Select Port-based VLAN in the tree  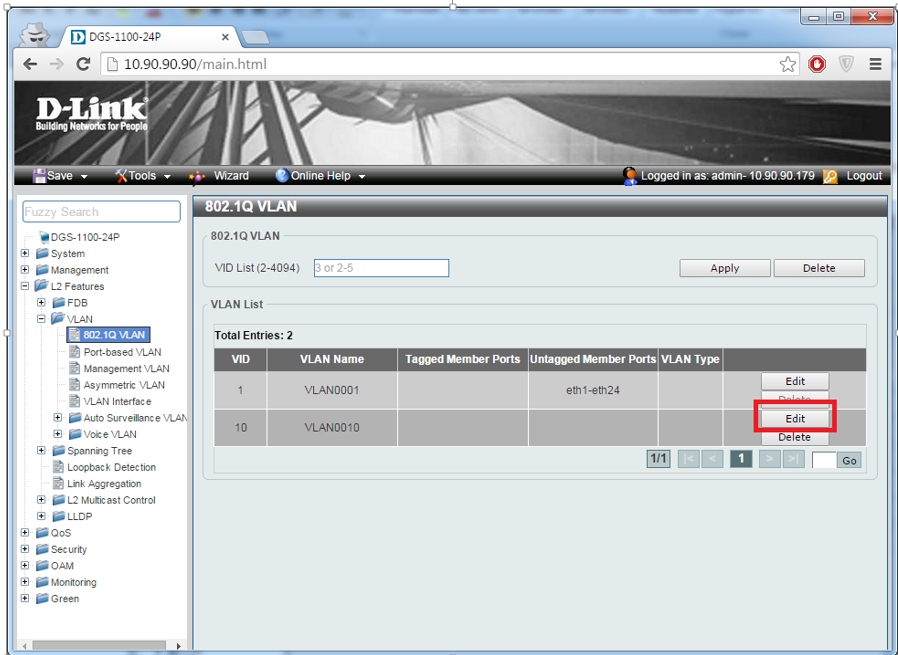tap(122, 352)
